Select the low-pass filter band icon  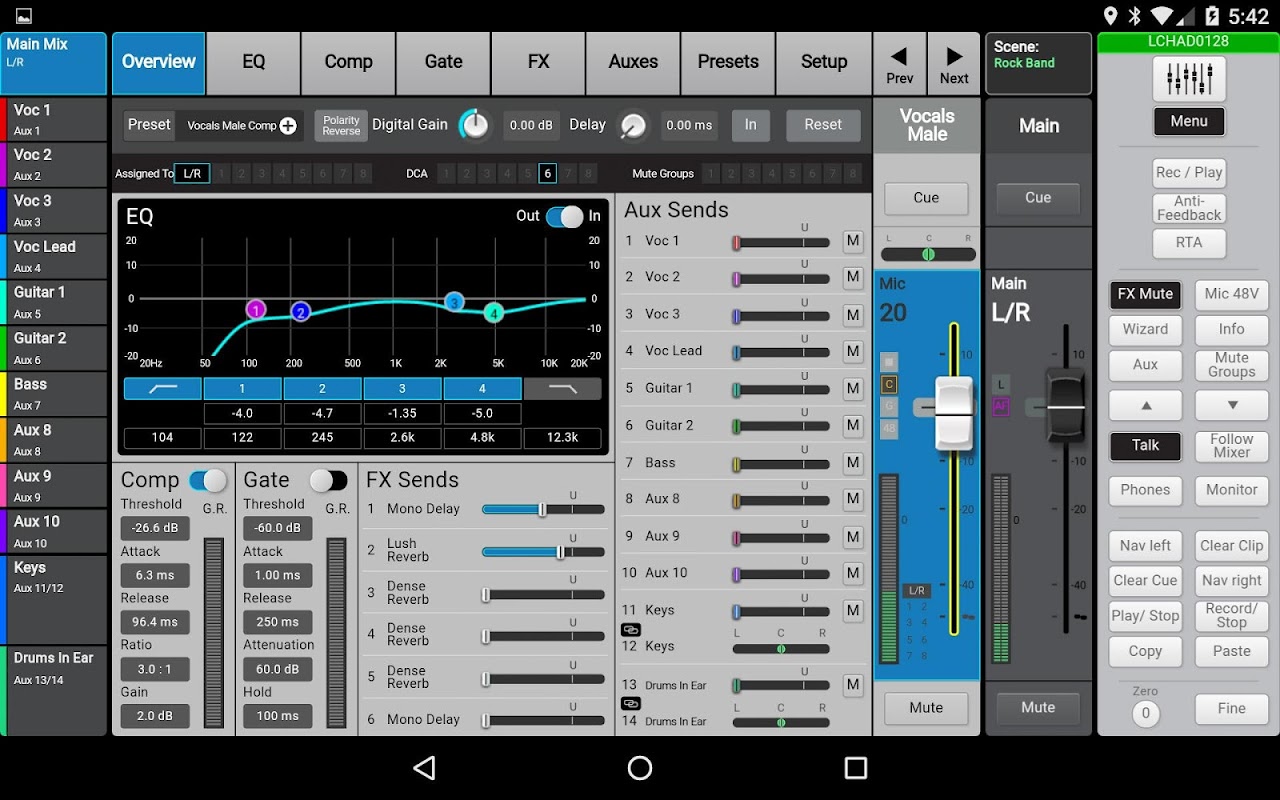pos(563,389)
